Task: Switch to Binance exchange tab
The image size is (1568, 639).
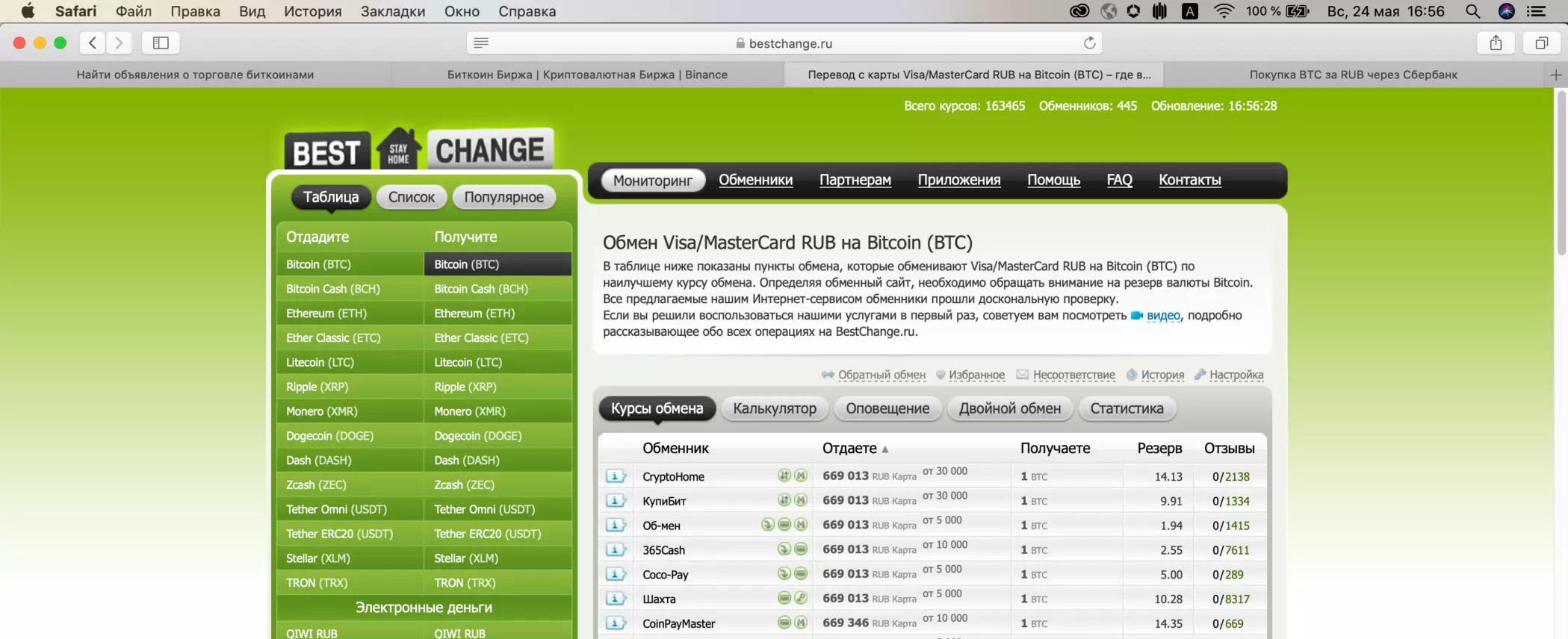Action: 587,75
